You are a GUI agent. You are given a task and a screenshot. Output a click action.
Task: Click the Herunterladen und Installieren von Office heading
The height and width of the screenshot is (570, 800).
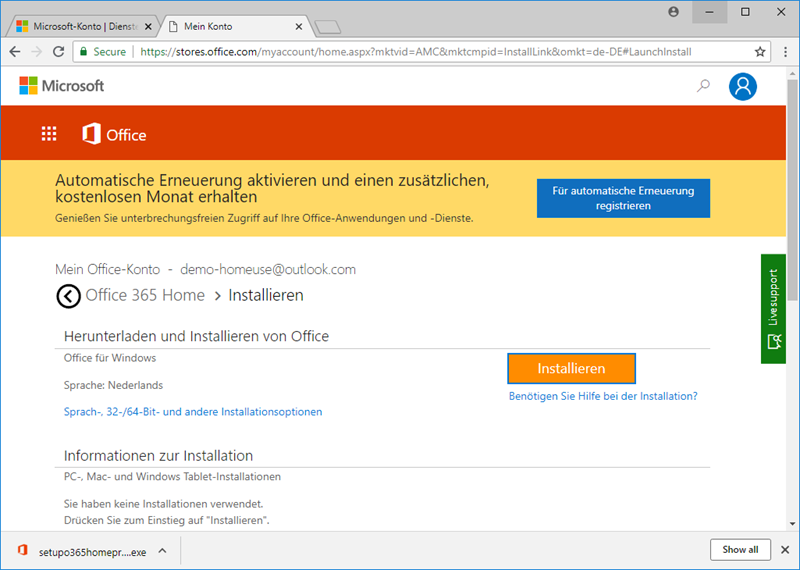(x=196, y=336)
